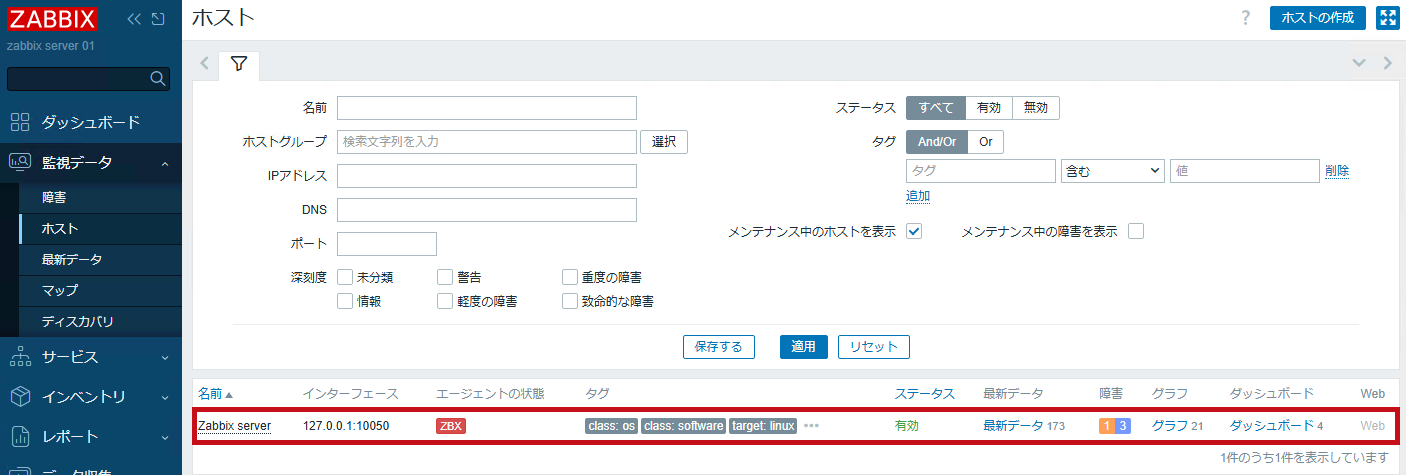Check メンテナンス中の障害を表示 checkbox

[x=1135, y=231]
